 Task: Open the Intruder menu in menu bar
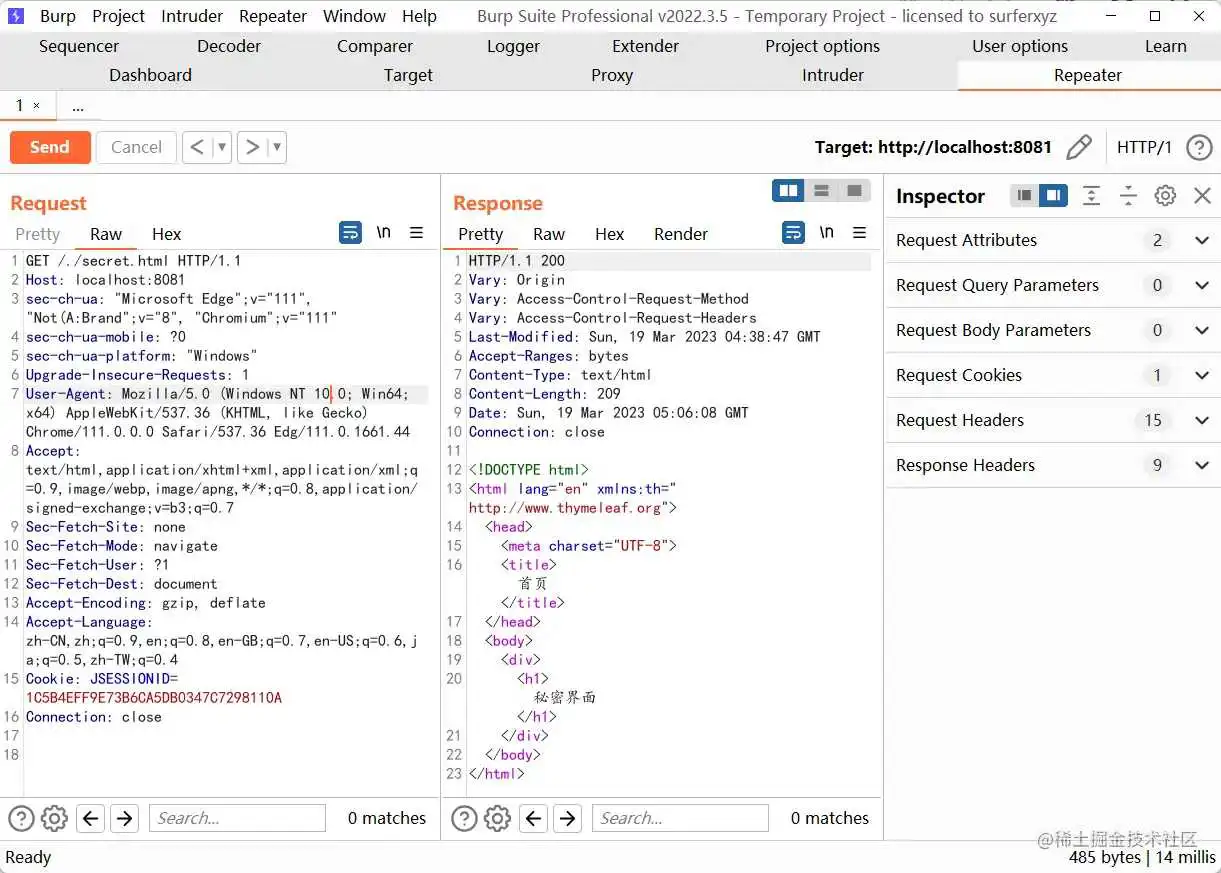coord(192,16)
